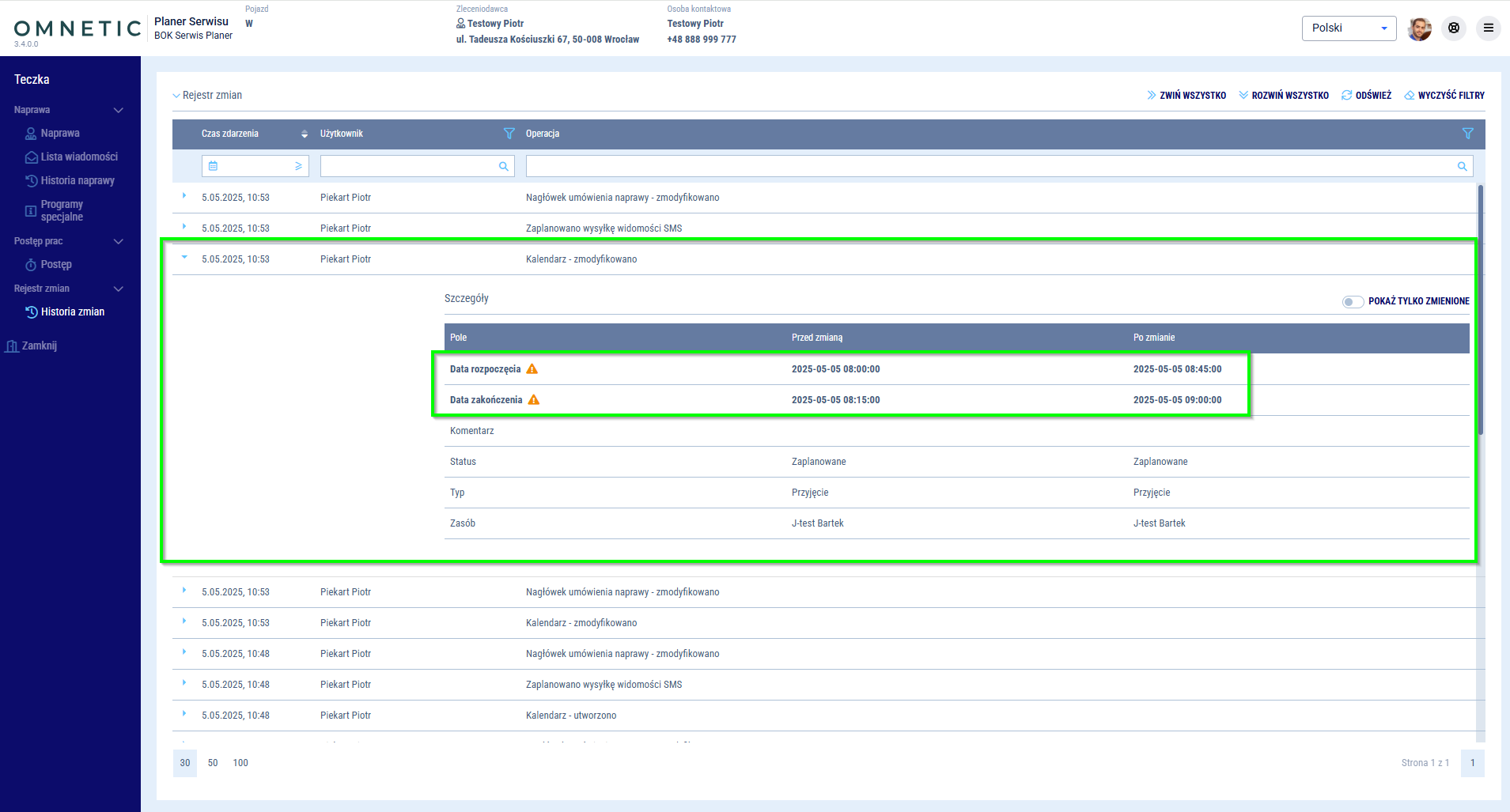Click the user avatar in header
The height and width of the screenshot is (812, 1510).
click(x=1419, y=28)
